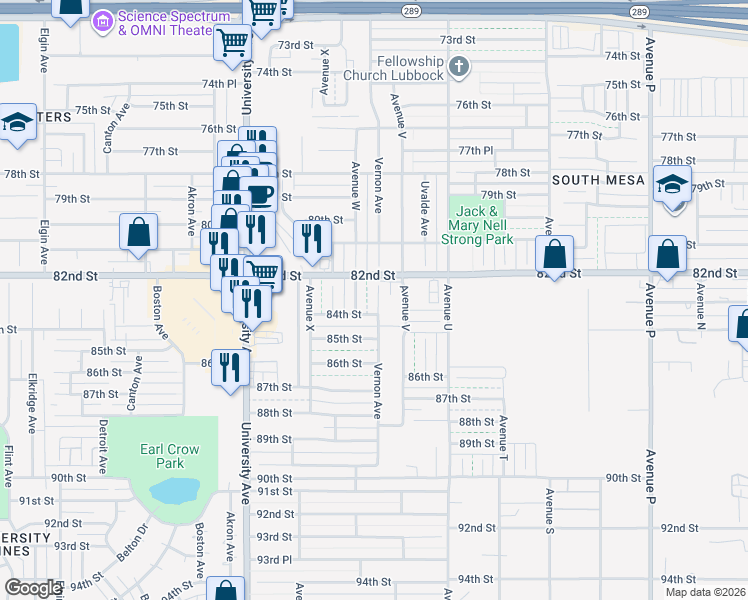Viewport: 748px width, 600px height.
Task: Click the 74th Pl street label
Action: (219, 83)
